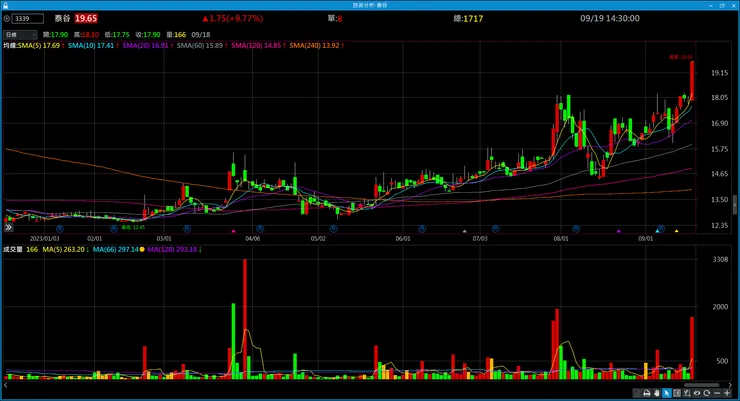
Task: Click total volume 1717
Action: coord(473,18)
